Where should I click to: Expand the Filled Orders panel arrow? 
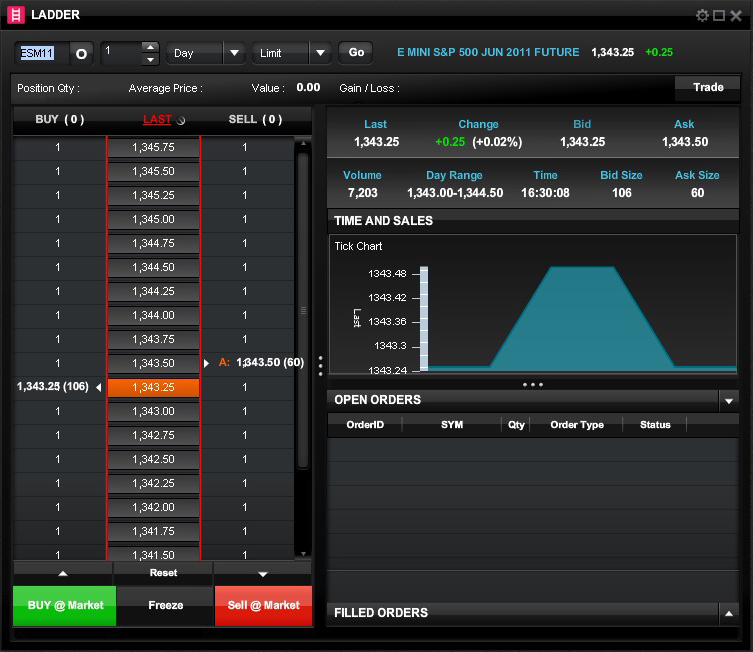pos(729,614)
